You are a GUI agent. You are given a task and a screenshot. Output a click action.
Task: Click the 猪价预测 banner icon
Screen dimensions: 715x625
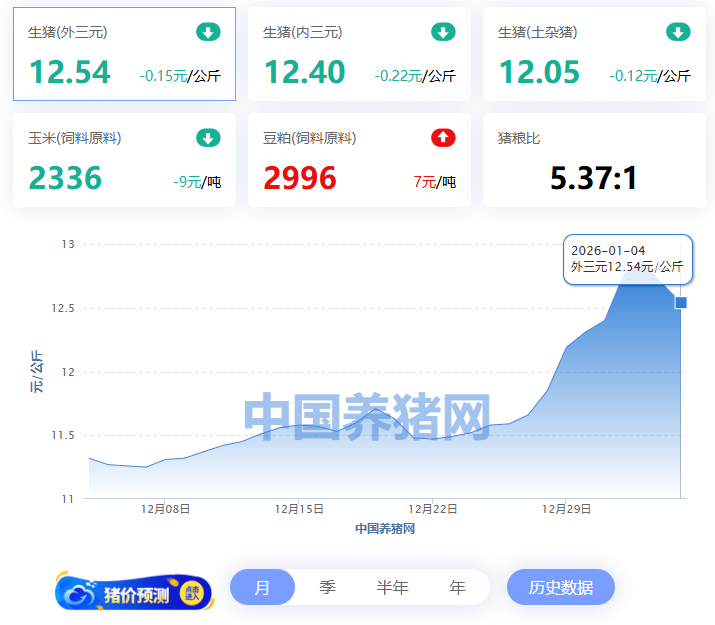(134, 593)
